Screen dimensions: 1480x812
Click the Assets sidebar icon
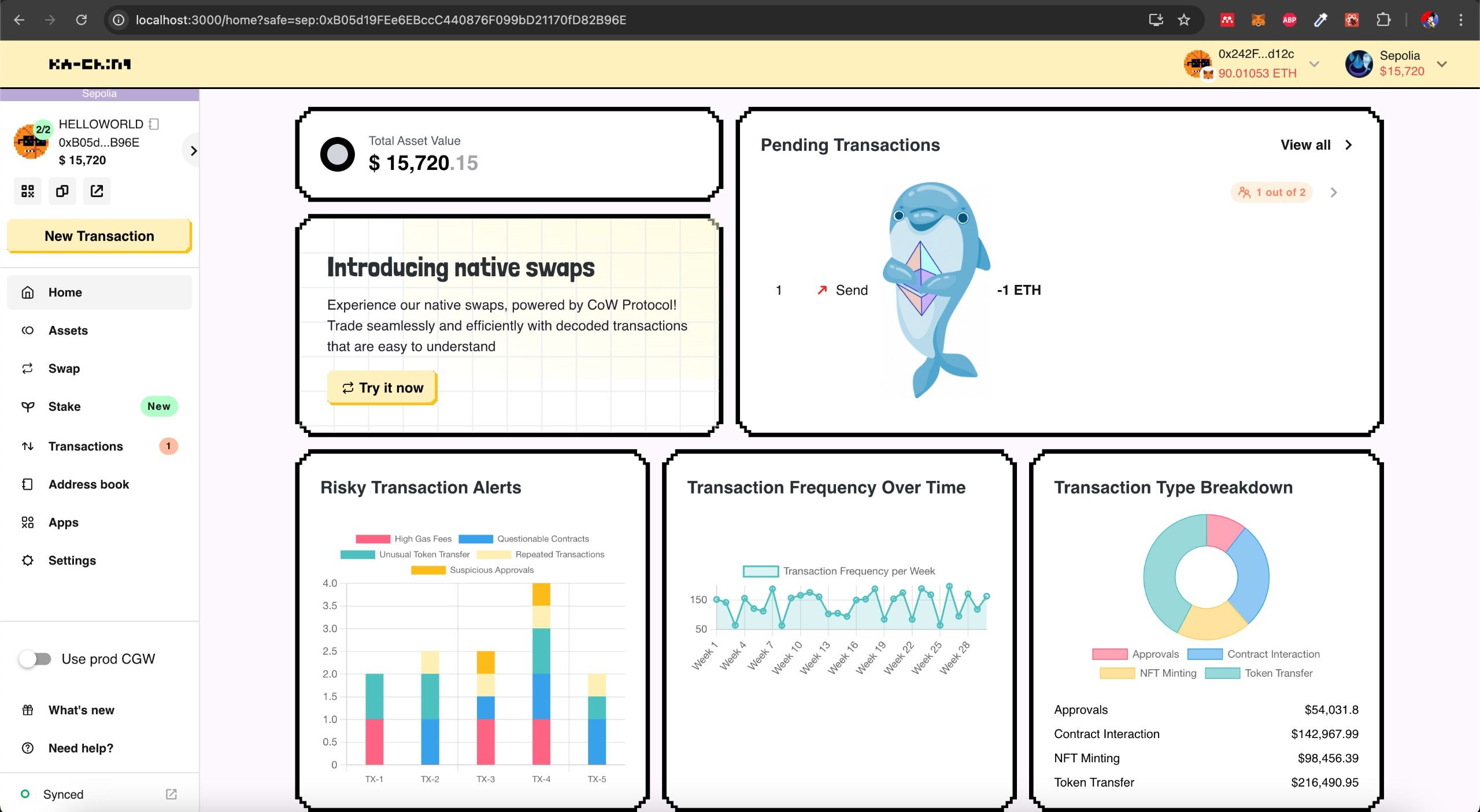click(x=27, y=329)
